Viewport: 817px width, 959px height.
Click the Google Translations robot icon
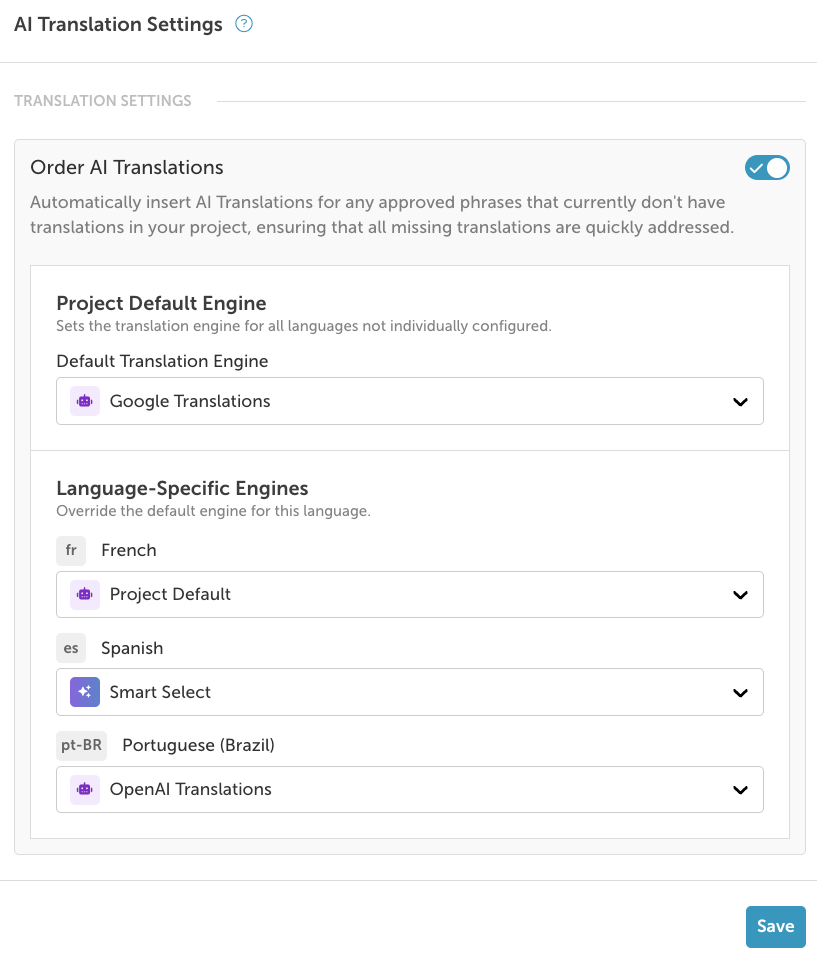pos(85,401)
